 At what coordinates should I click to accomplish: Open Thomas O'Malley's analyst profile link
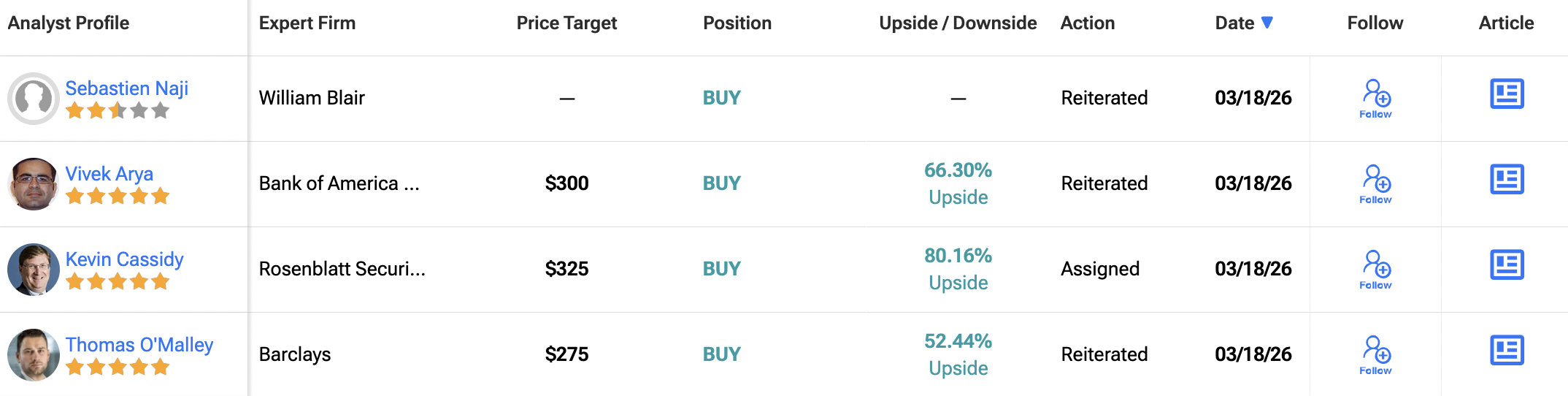[x=139, y=345]
